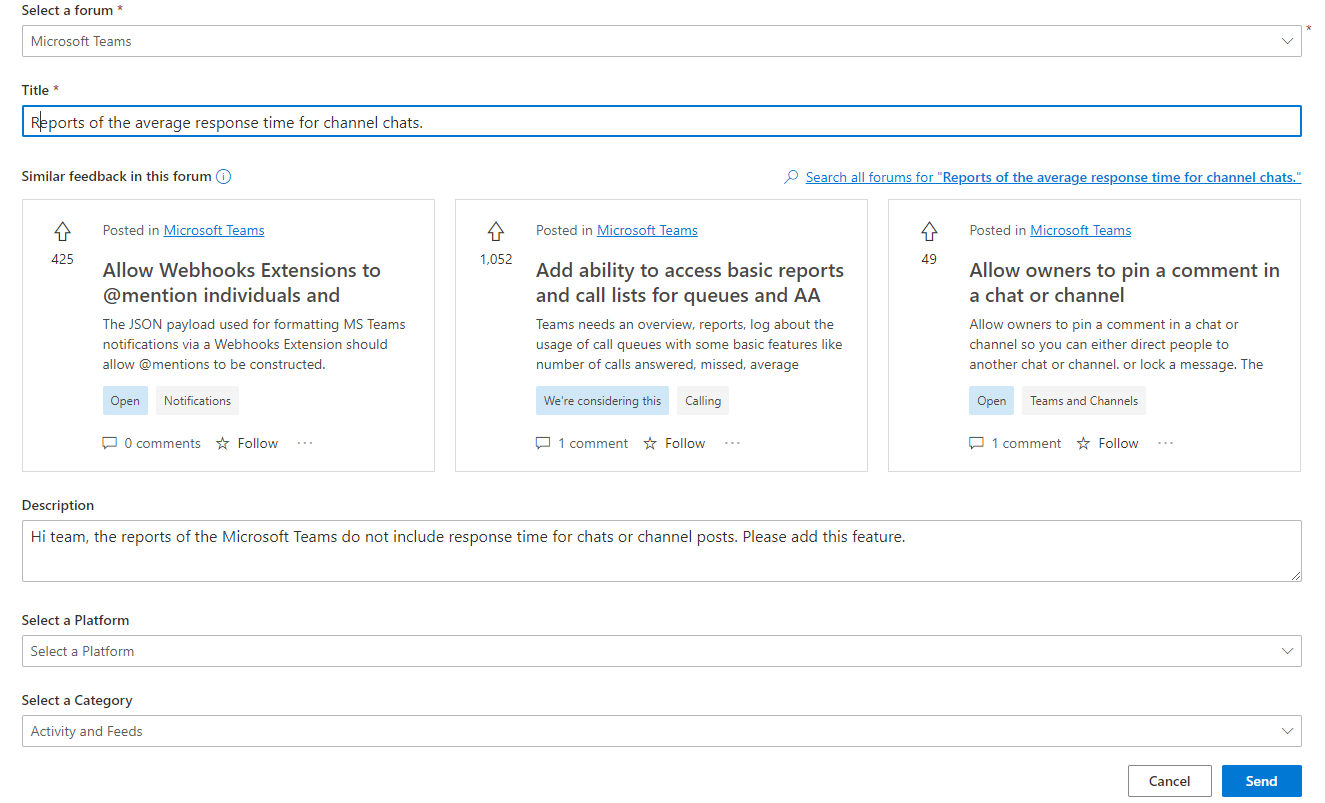Click the Send button
This screenshot has height=803, width=1325.
click(x=1262, y=781)
